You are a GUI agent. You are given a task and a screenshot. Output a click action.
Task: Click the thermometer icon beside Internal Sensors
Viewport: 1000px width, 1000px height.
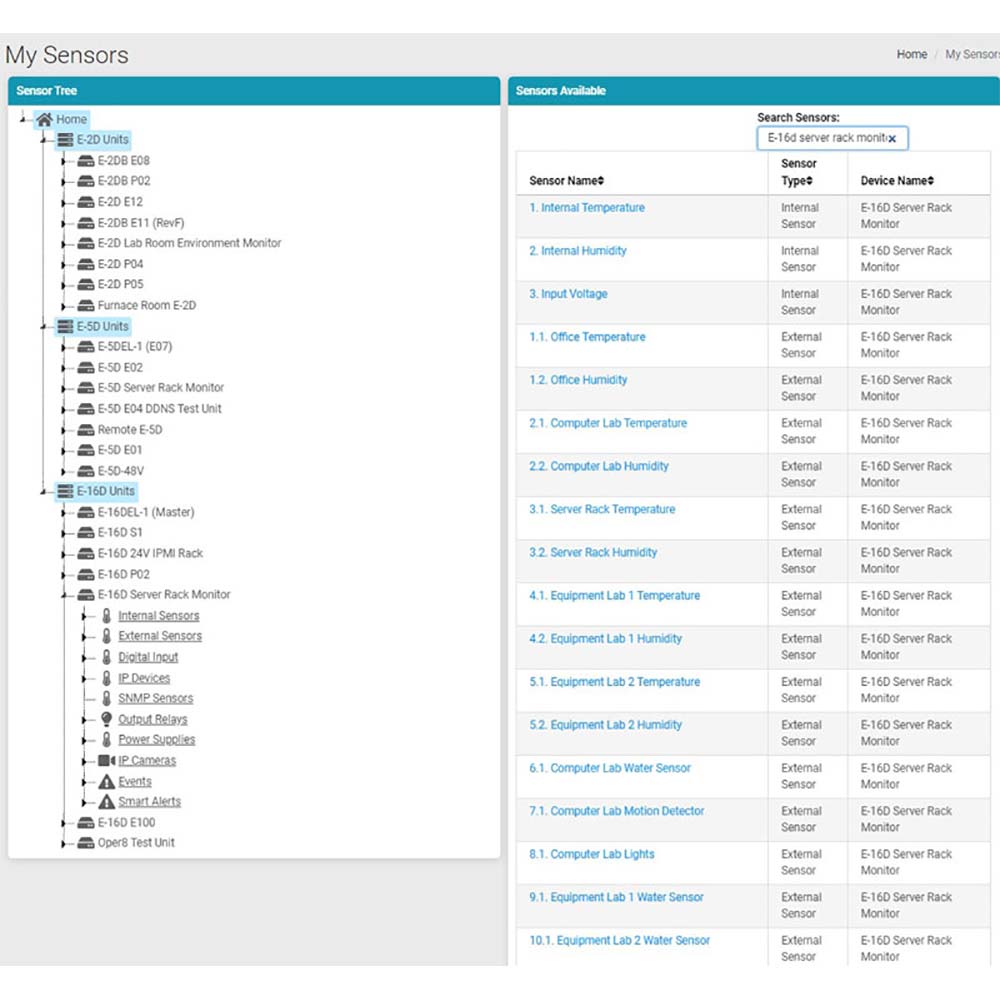(107, 615)
